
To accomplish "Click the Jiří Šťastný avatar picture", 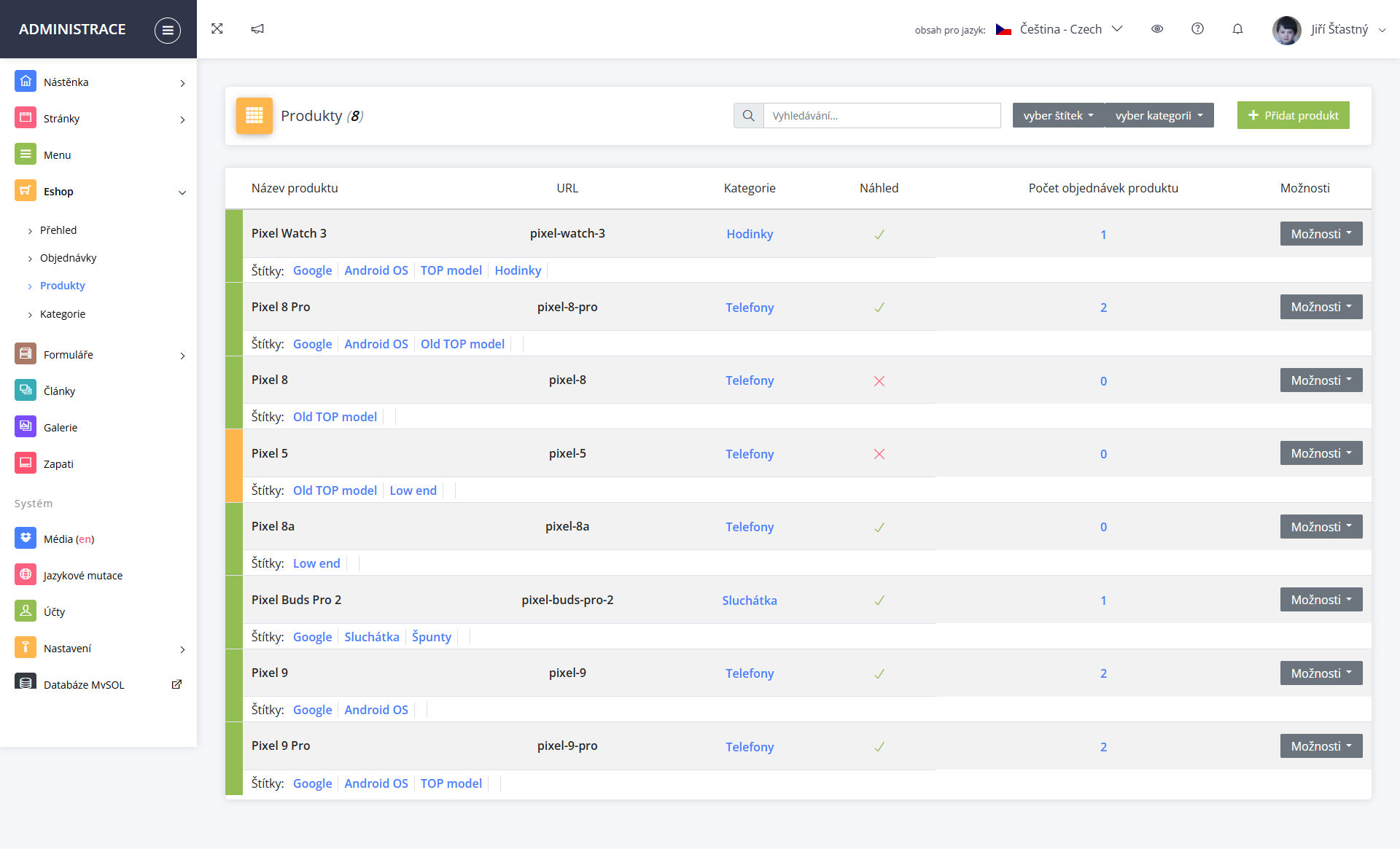I will point(1287,30).
